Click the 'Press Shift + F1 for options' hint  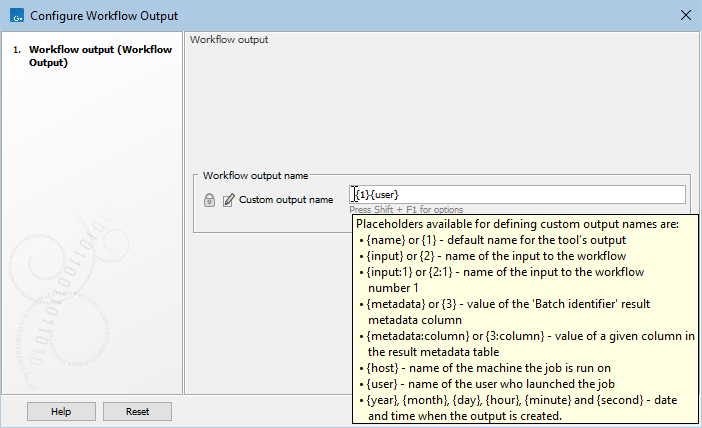(406, 210)
